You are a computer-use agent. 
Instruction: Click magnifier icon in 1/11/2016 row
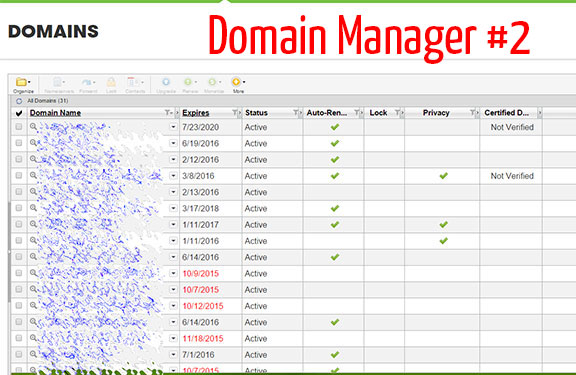pyautogui.click(x=33, y=240)
